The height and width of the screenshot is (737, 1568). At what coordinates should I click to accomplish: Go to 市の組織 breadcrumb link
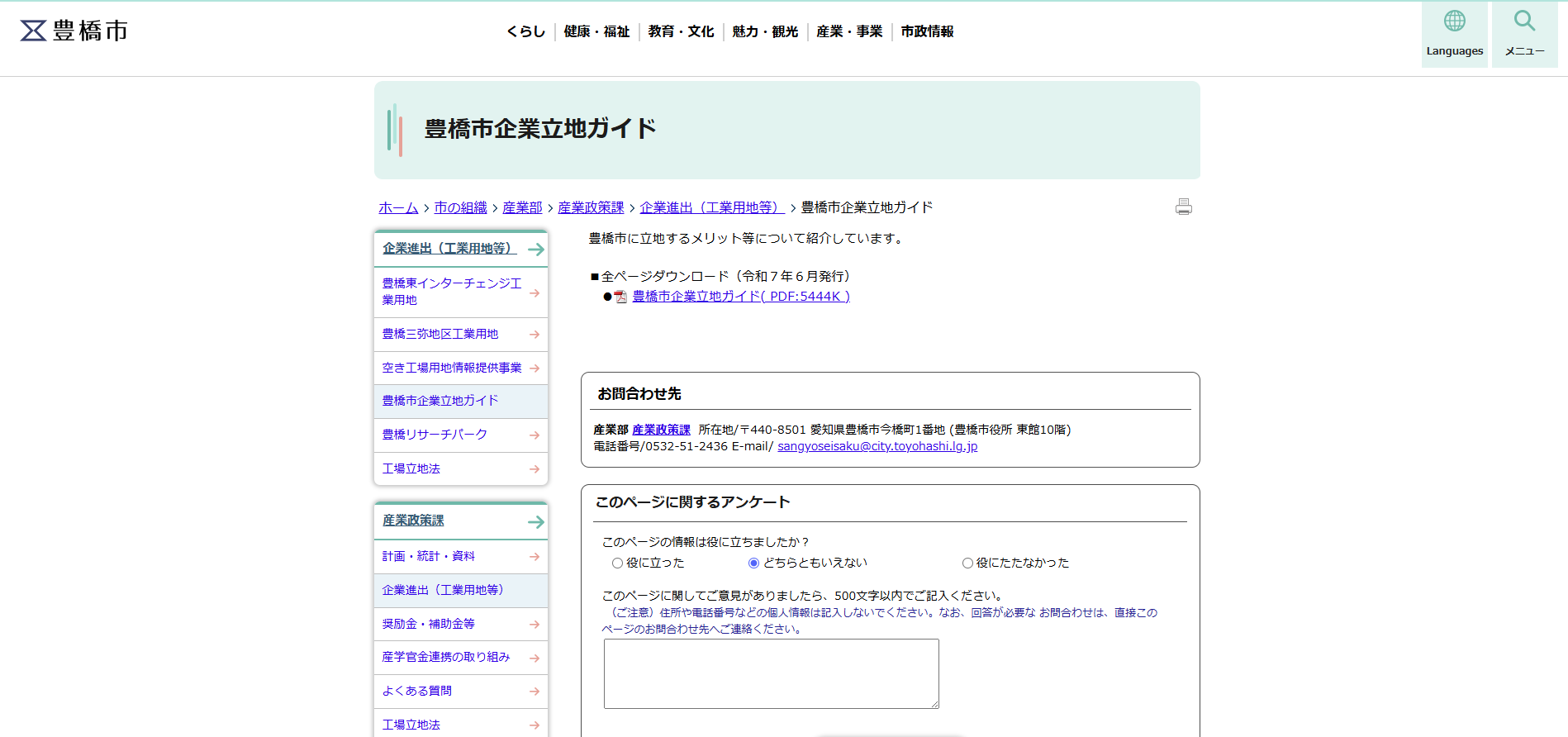pos(461,207)
